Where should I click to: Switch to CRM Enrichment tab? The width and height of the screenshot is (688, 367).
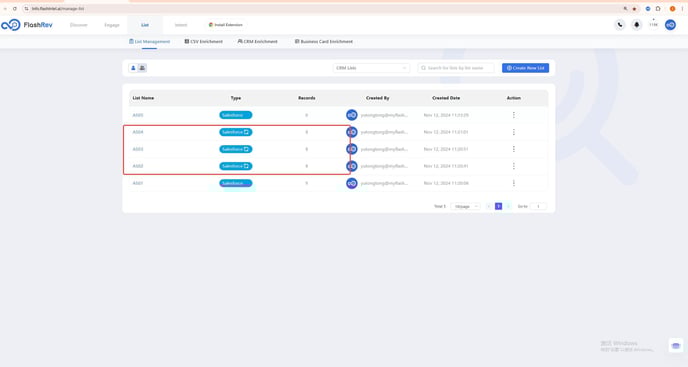pyautogui.click(x=258, y=42)
